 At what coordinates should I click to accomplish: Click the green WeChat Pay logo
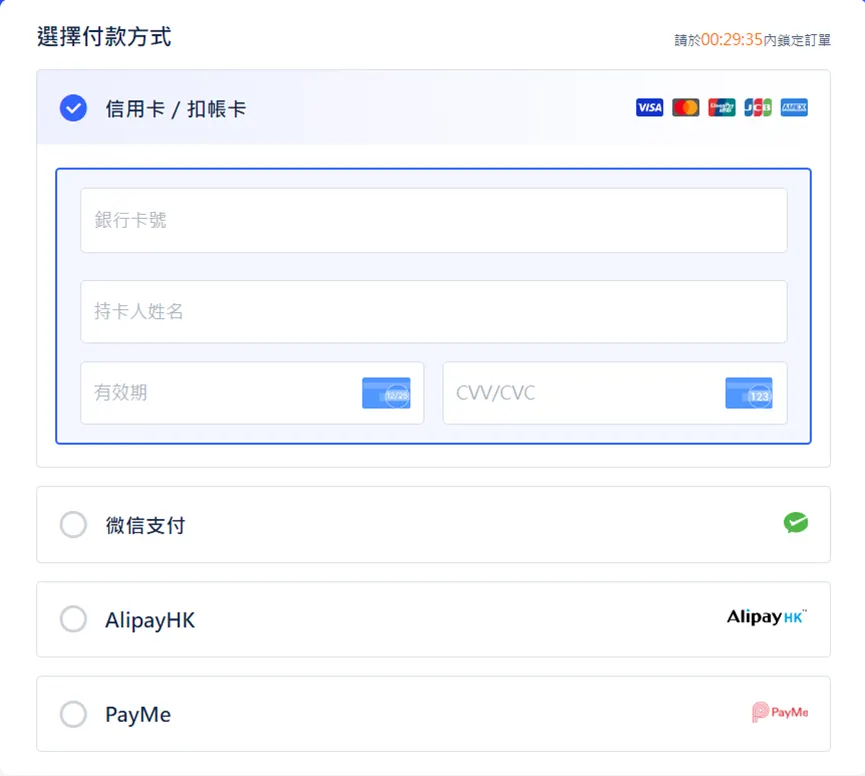tap(795, 522)
